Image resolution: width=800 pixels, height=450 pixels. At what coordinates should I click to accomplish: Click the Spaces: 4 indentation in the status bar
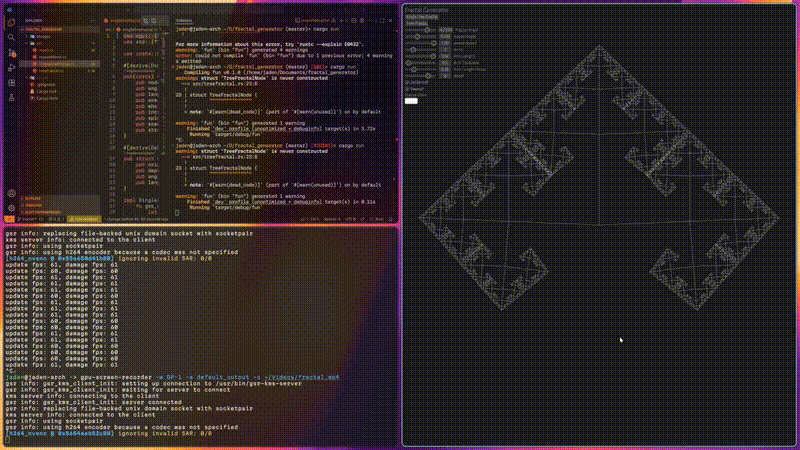(x=332, y=219)
